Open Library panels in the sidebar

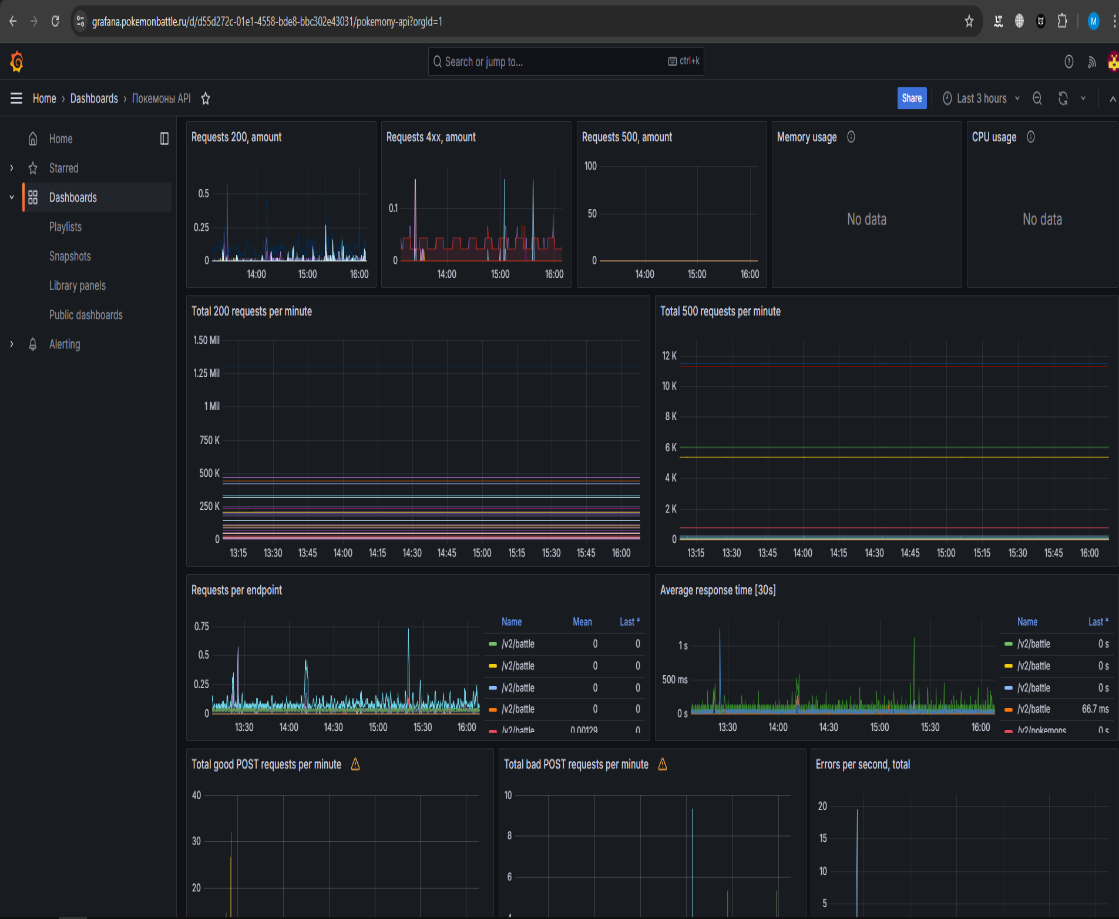(77, 286)
